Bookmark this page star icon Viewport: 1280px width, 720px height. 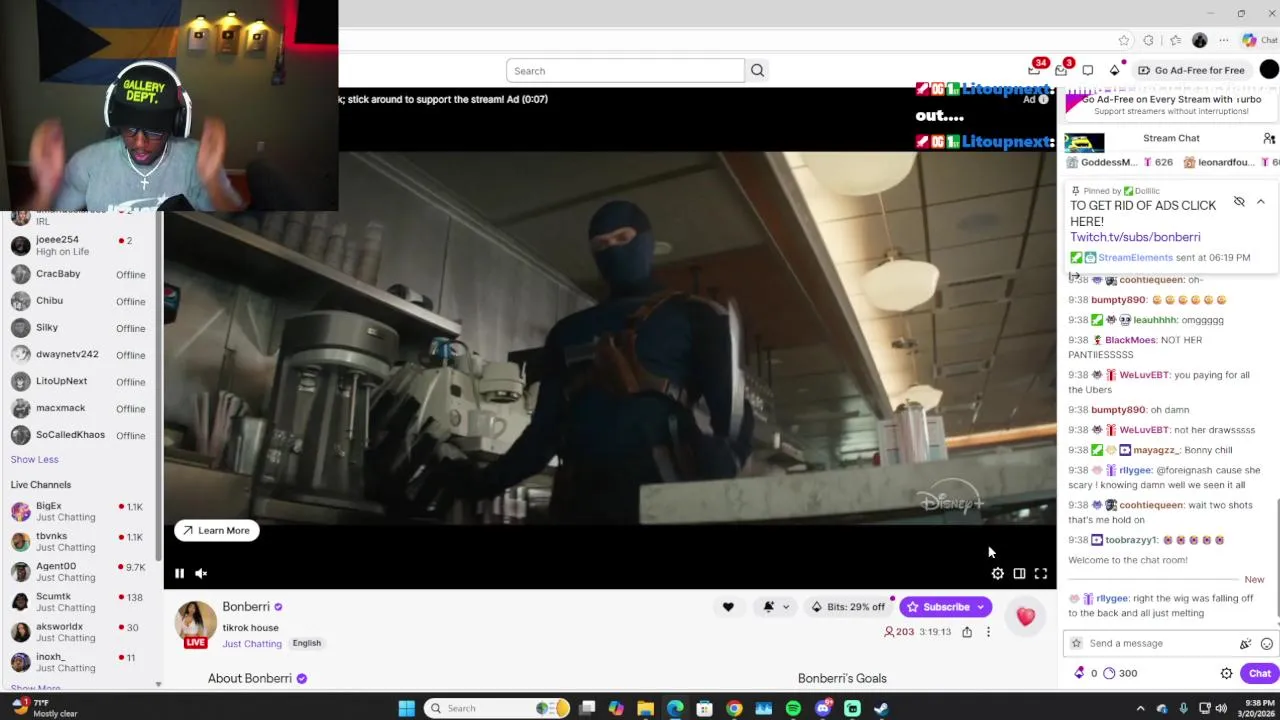pyautogui.click(x=1124, y=40)
